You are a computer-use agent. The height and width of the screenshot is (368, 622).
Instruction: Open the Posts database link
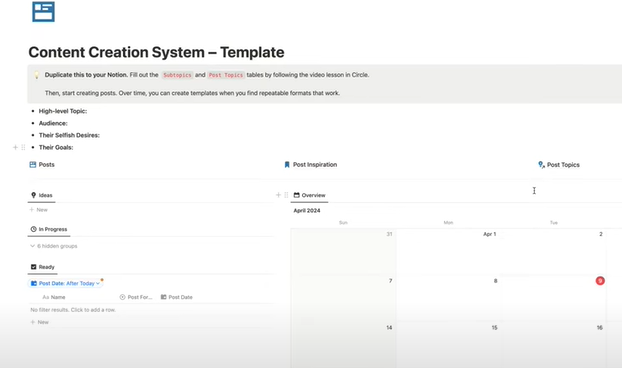point(42,165)
